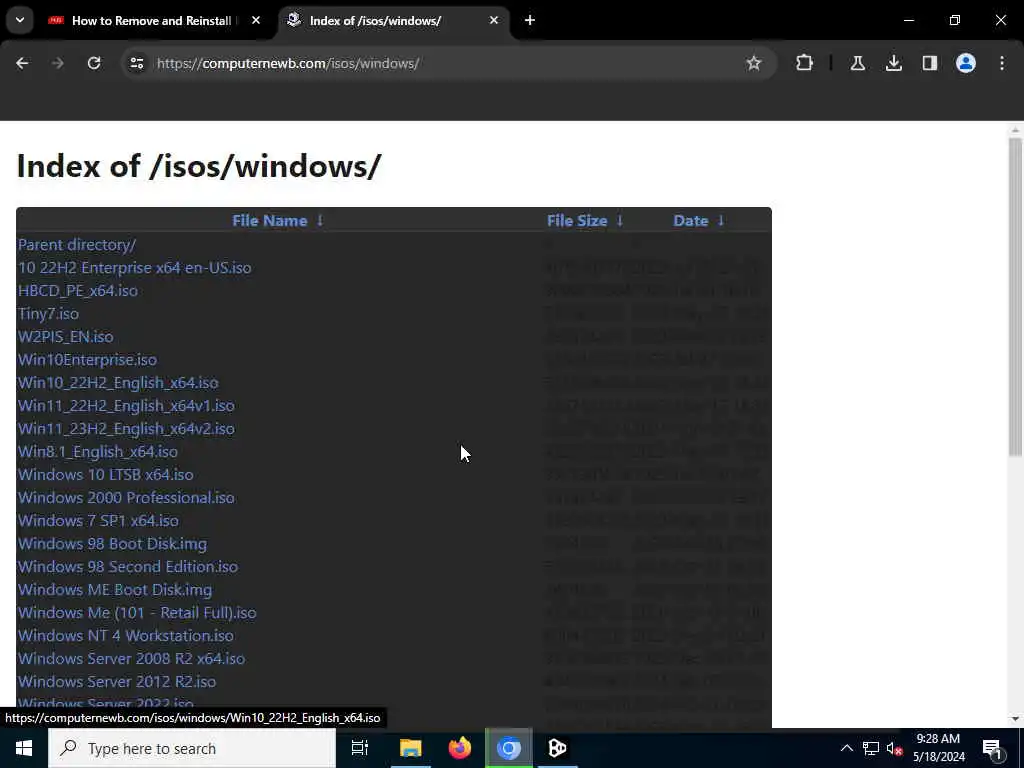Screen dimensions: 1024x768
Task: Click the File Name sort arrow
Action: 320,221
